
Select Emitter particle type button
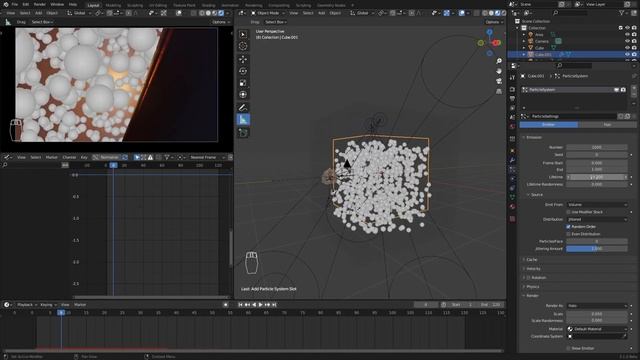(549, 124)
